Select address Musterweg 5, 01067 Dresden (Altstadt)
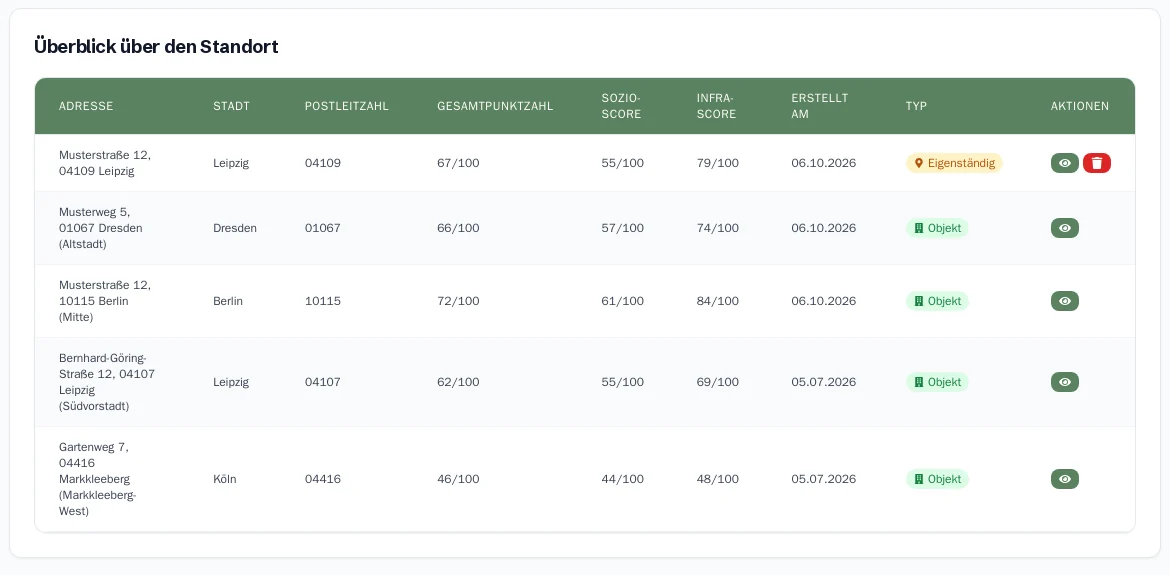The height and width of the screenshot is (575, 1170). click(101, 228)
